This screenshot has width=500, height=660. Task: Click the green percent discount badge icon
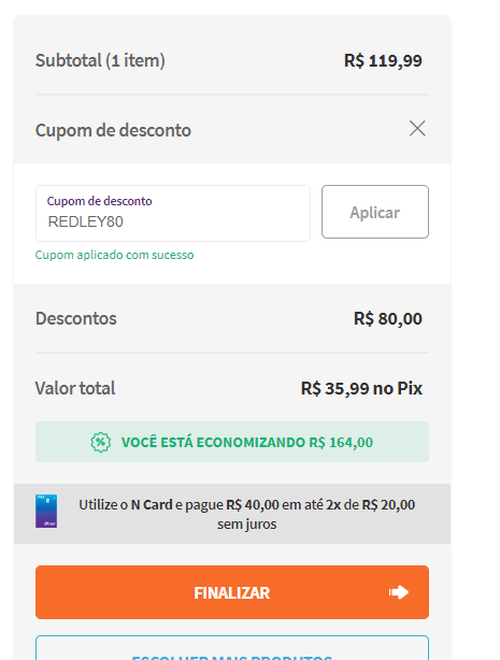point(101,442)
